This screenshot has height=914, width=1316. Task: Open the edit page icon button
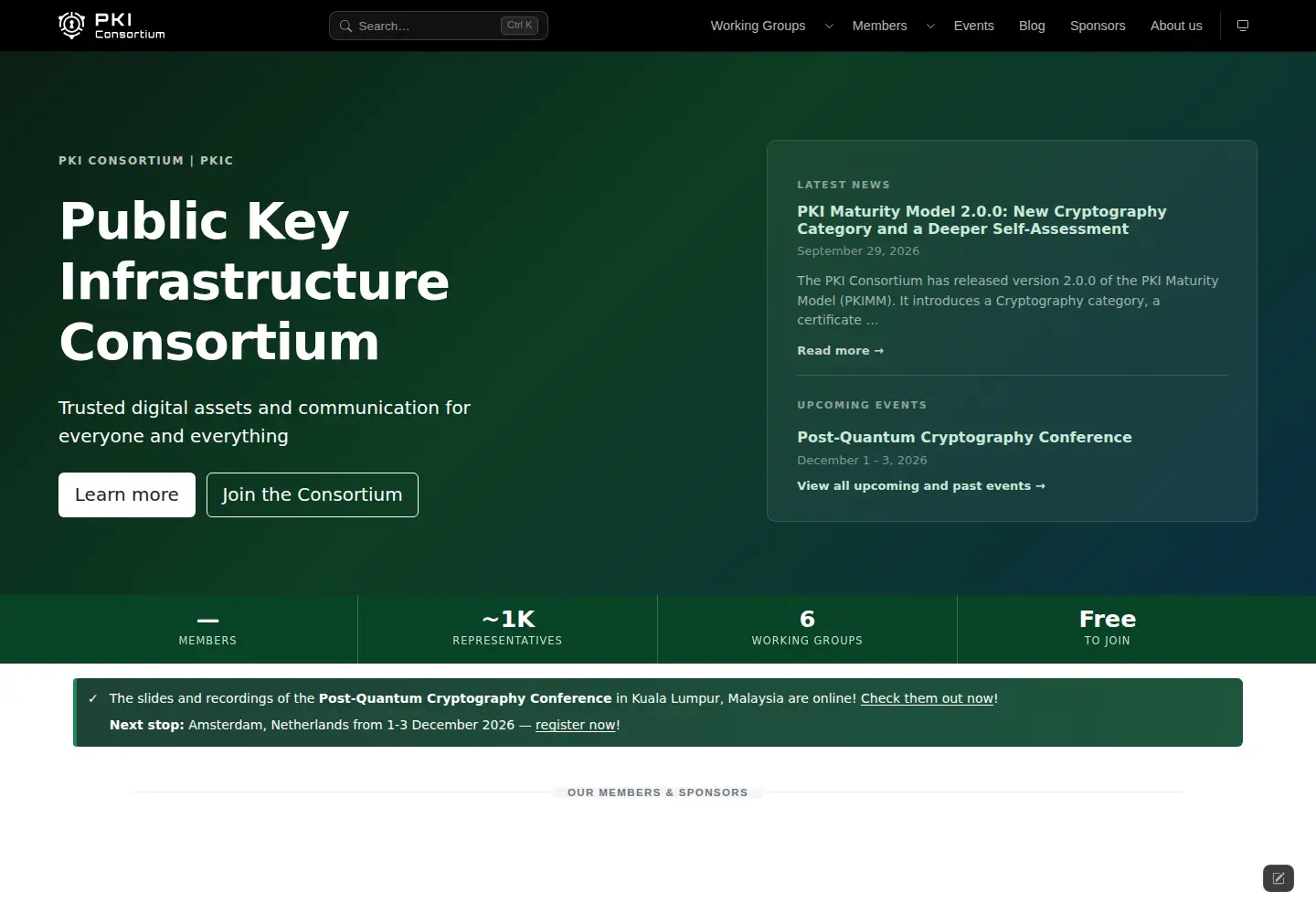click(x=1279, y=878)
